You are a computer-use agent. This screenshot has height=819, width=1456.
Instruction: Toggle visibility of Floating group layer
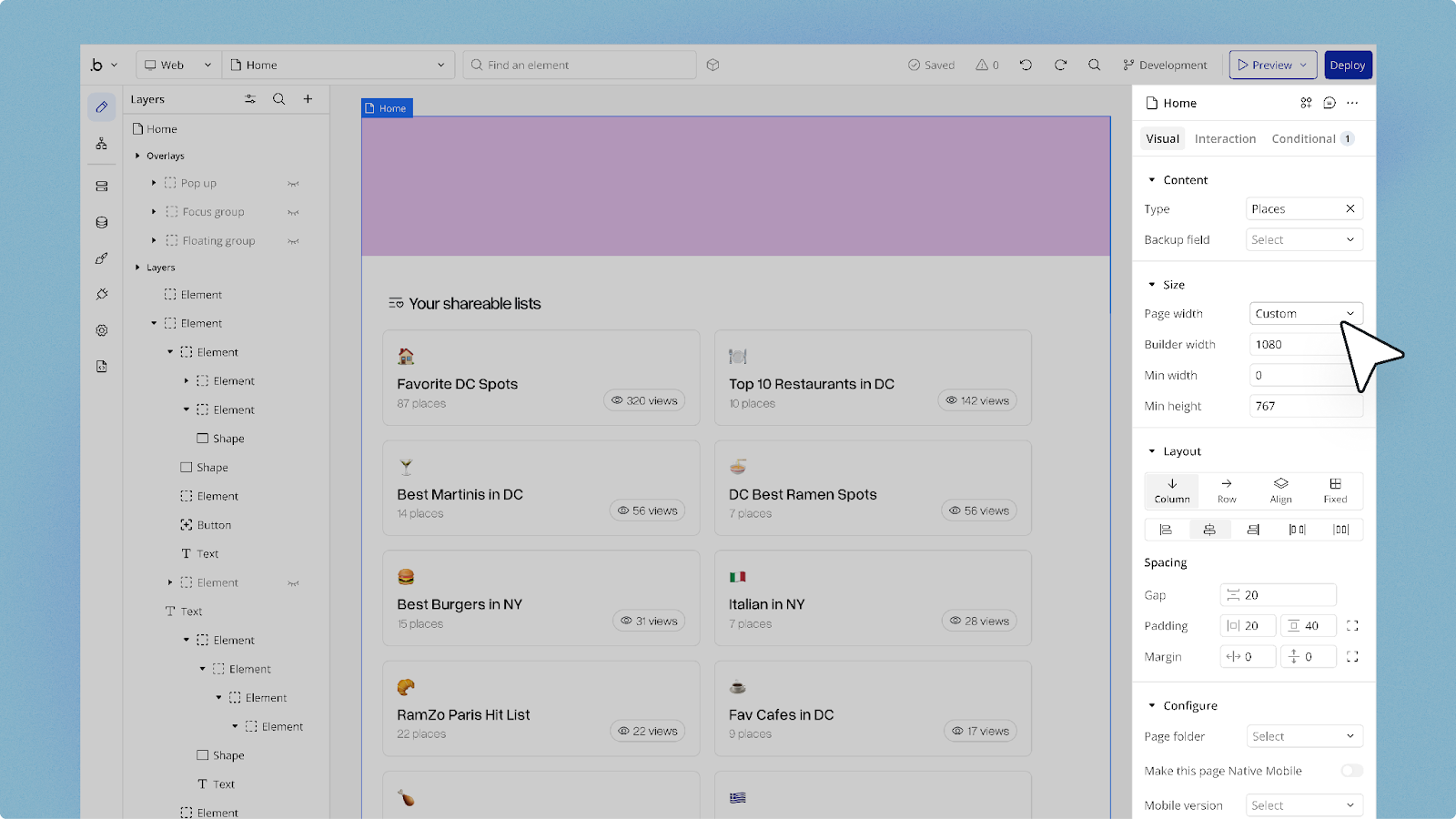click(x=293, y=241)
